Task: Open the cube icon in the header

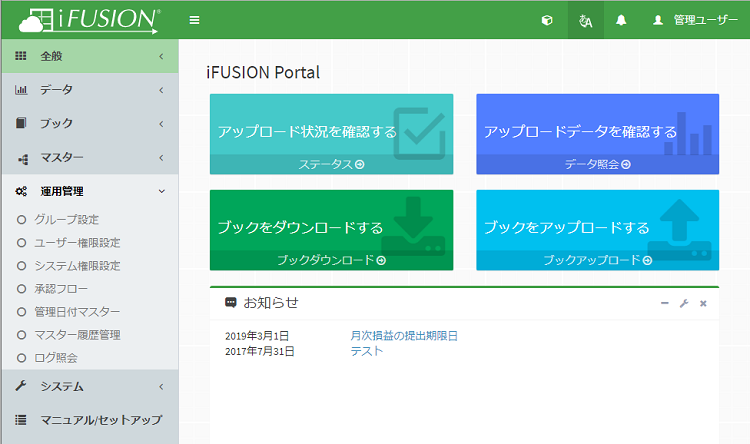Action: coord(547,20)
